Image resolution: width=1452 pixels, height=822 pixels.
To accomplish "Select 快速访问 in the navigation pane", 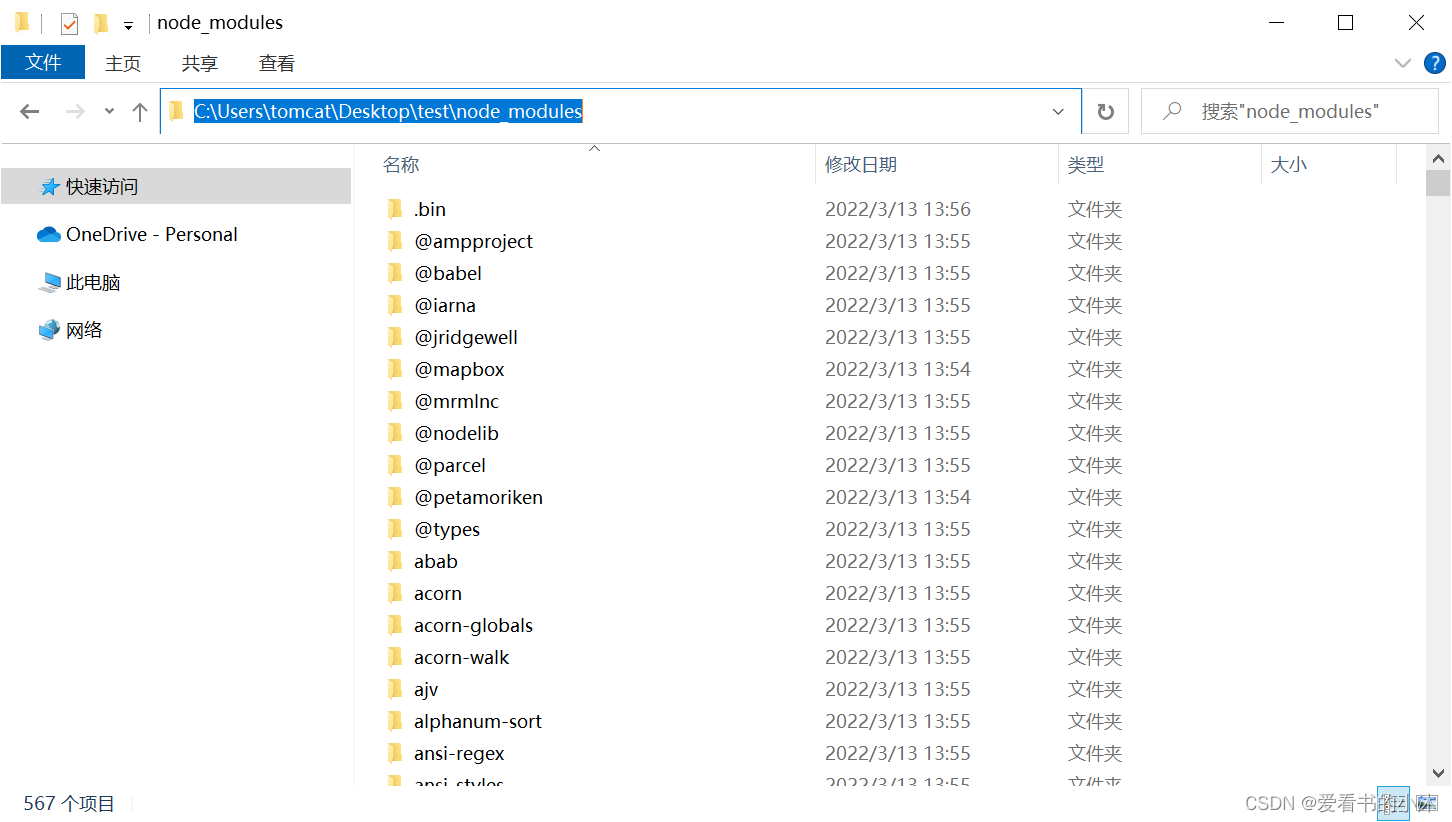I will [x=176, y=186].
